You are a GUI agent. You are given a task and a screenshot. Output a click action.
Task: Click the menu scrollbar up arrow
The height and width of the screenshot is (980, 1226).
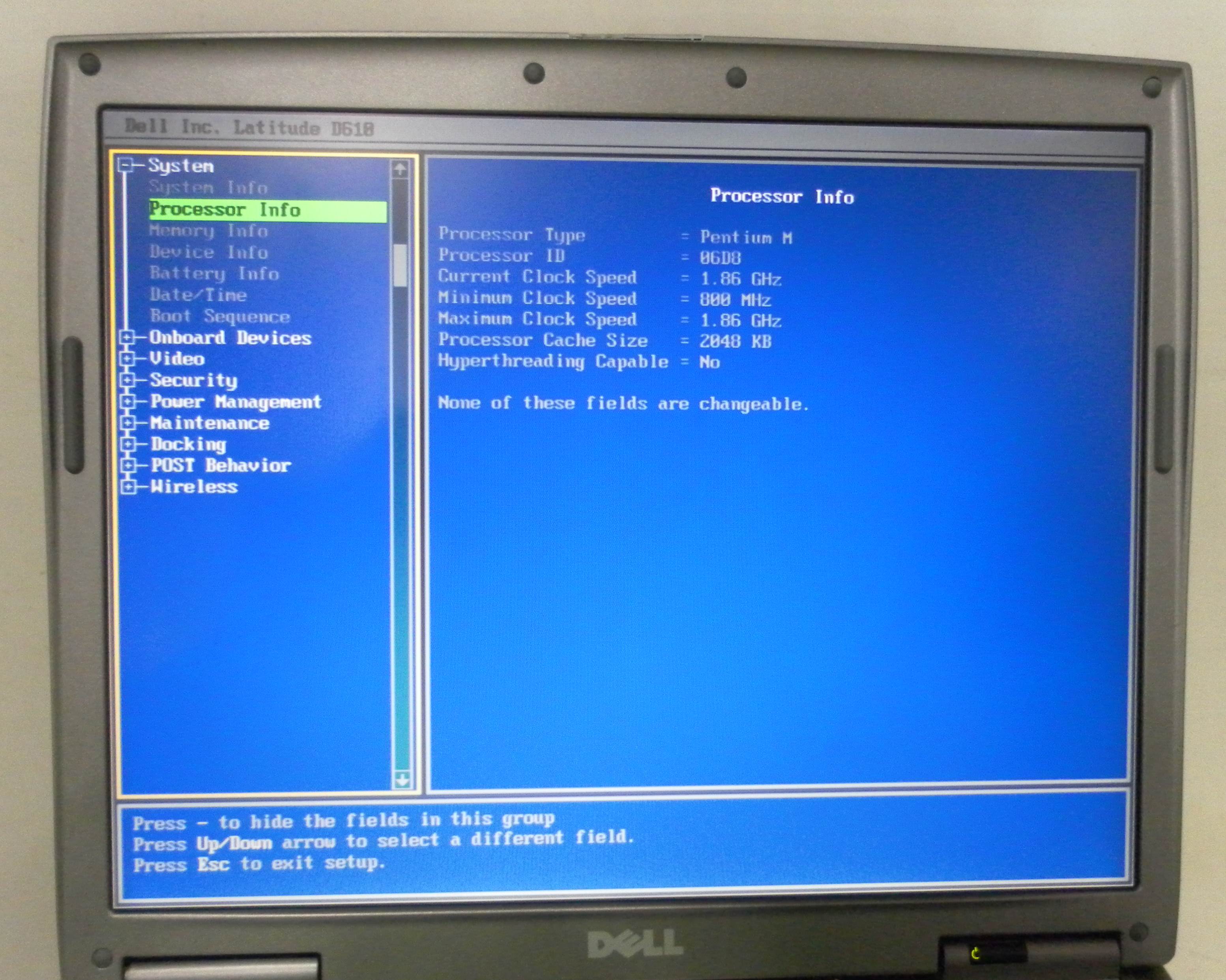coord(401,169)
